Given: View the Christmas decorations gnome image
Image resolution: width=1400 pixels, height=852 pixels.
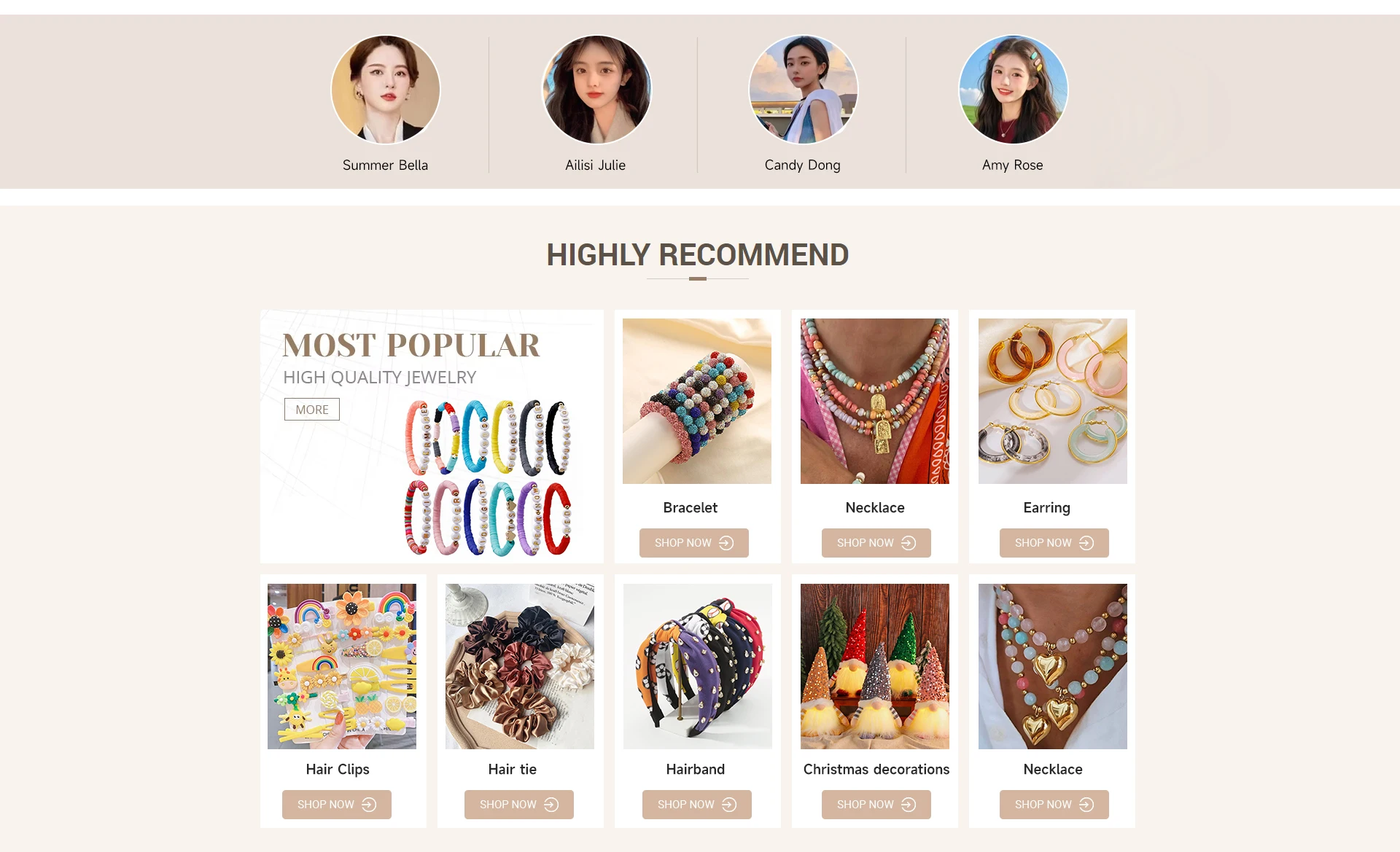Looking at the screenshot, I should (875, 666).
